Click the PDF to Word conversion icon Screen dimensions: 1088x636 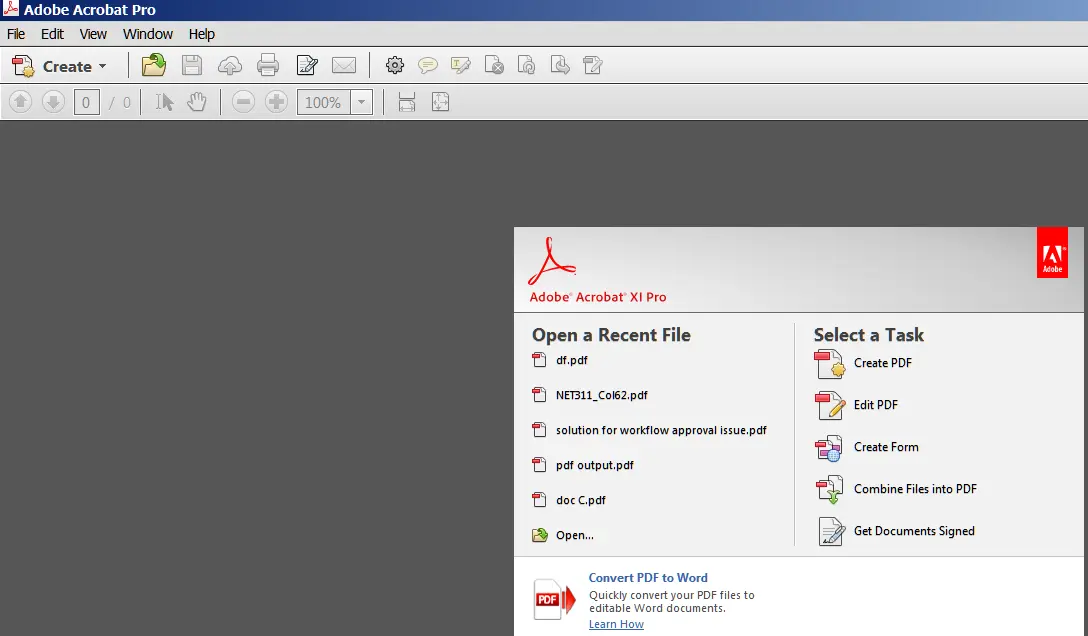(x=554, y=599)
